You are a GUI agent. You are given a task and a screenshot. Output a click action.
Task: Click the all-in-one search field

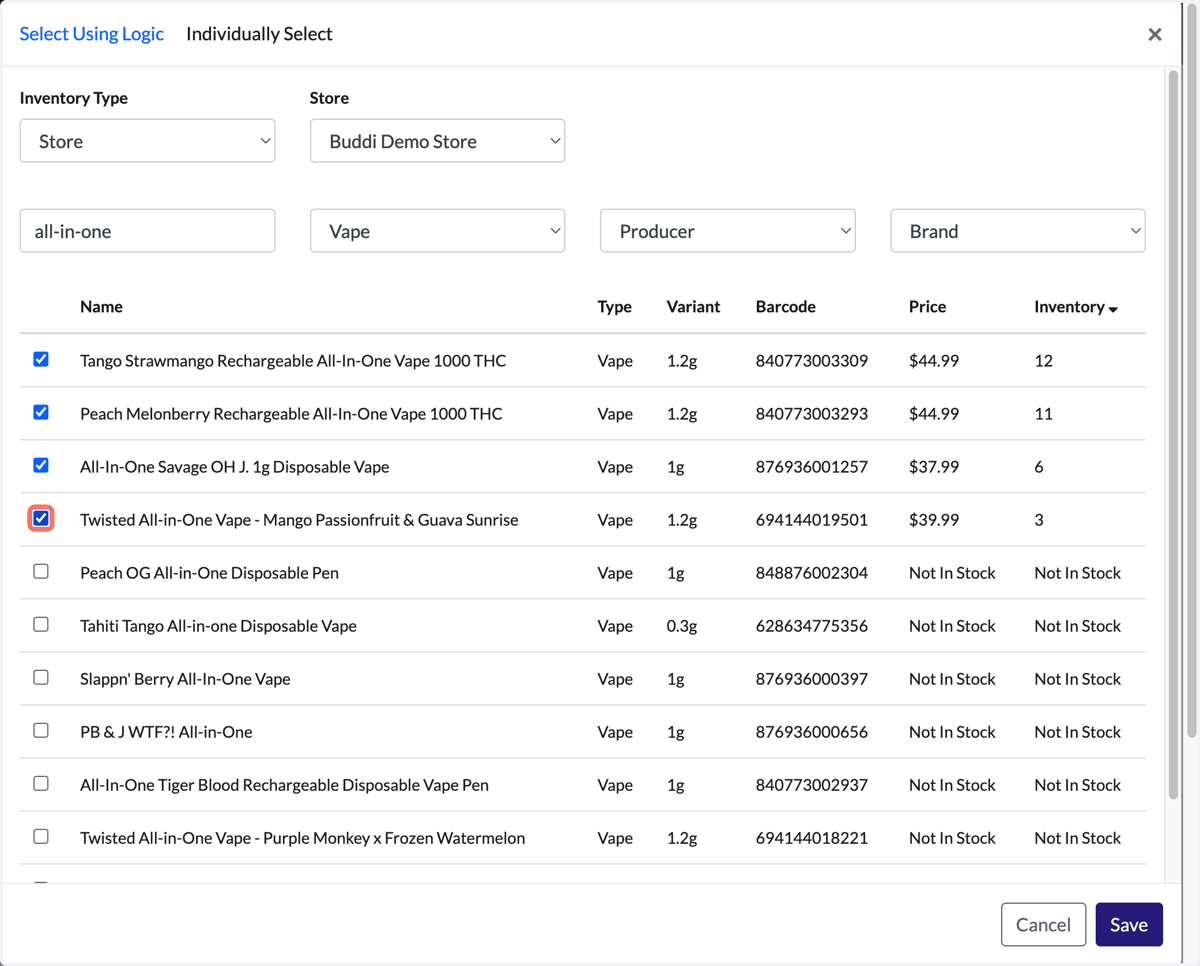coord(147,231)
